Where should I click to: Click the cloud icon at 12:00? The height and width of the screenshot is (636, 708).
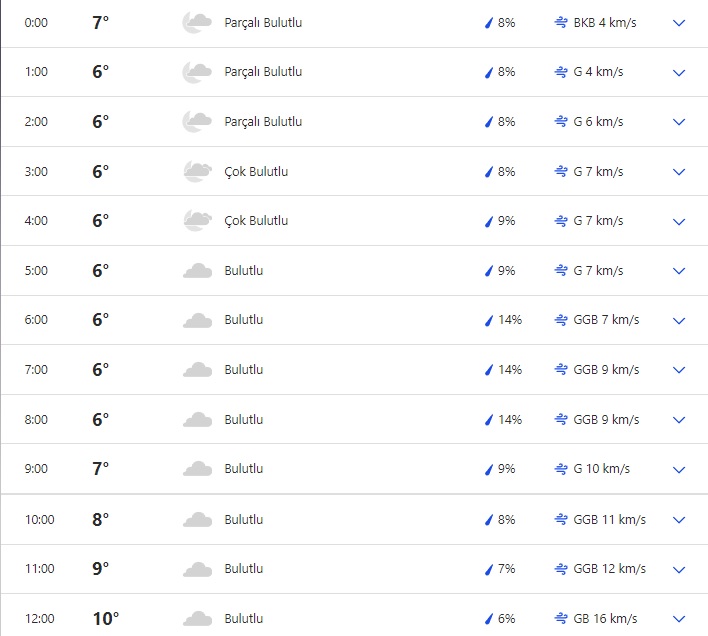197,619
